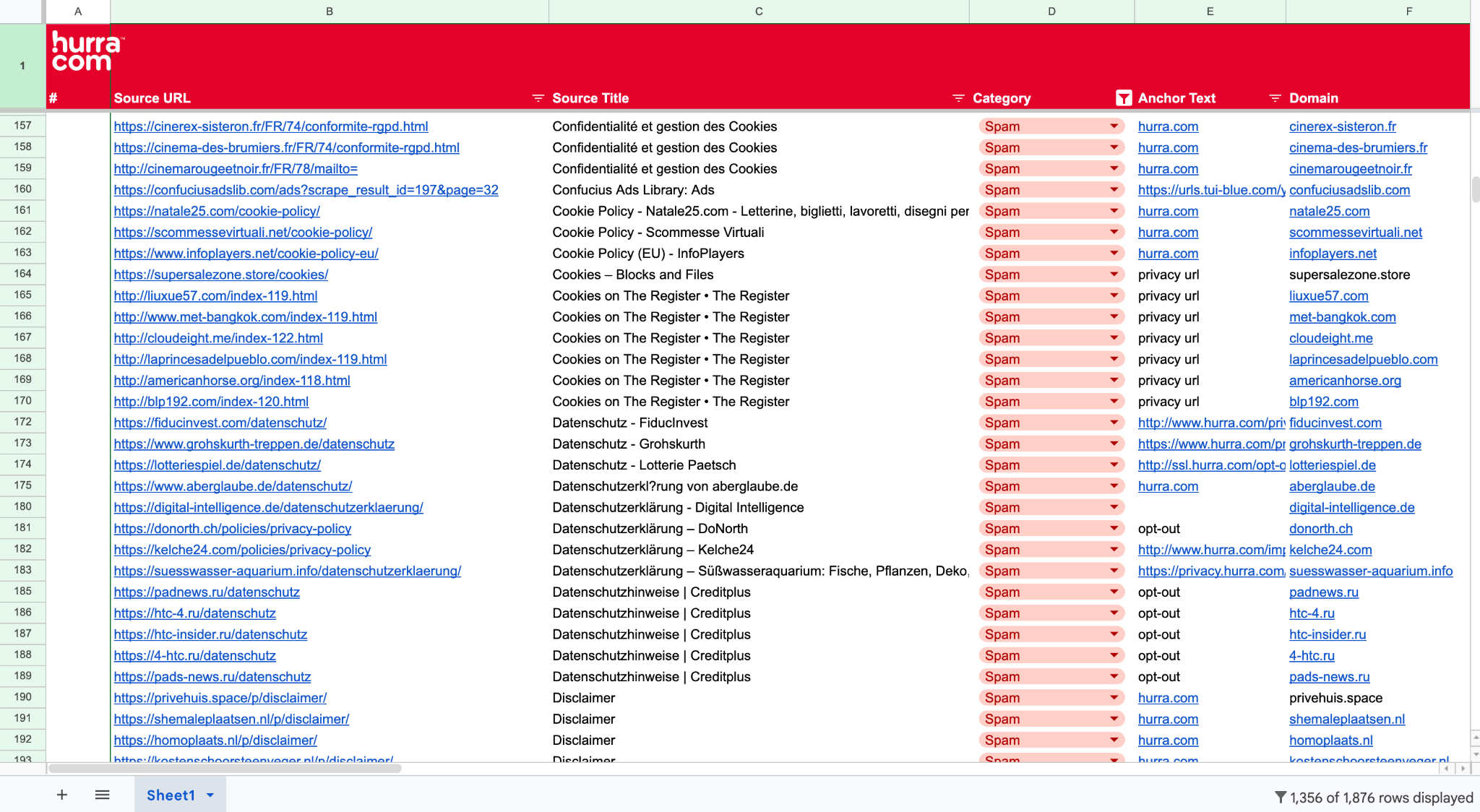
Task: Open the Anchor Text column filter icon
Action: point(1275,98)
